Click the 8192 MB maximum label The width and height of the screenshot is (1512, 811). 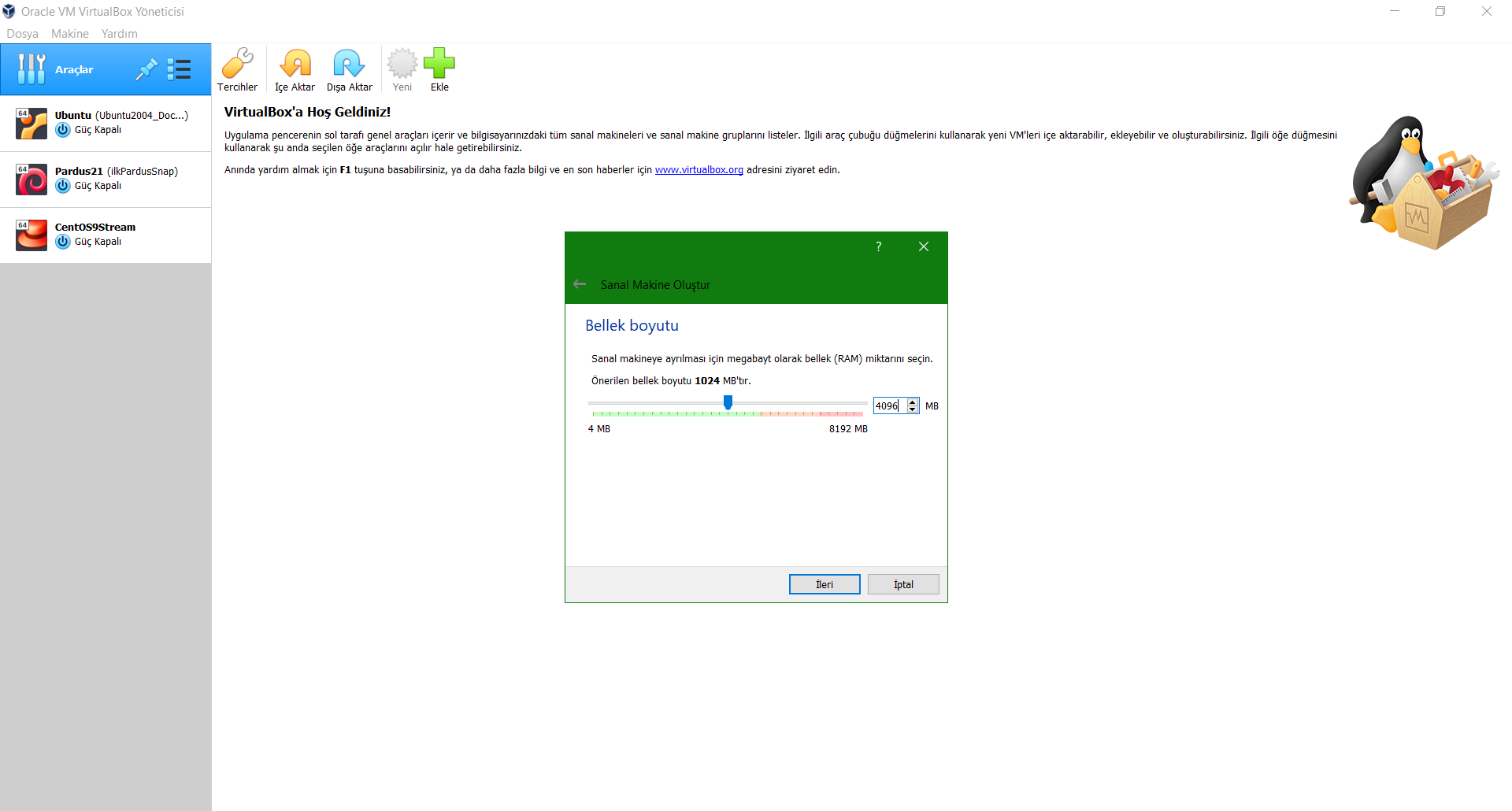[x=848, y=429]
